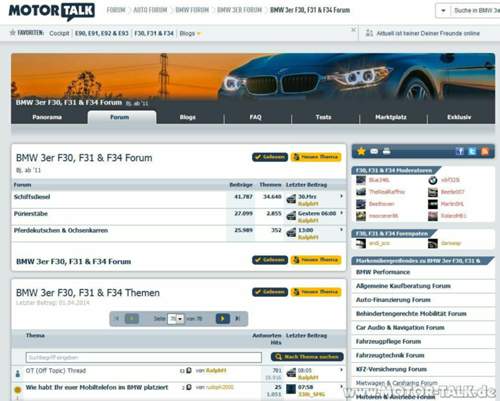Click the arrow at end of OT Thread row
Image resolution: width=500 pixels, height=401 pixels.
(342, 370)
